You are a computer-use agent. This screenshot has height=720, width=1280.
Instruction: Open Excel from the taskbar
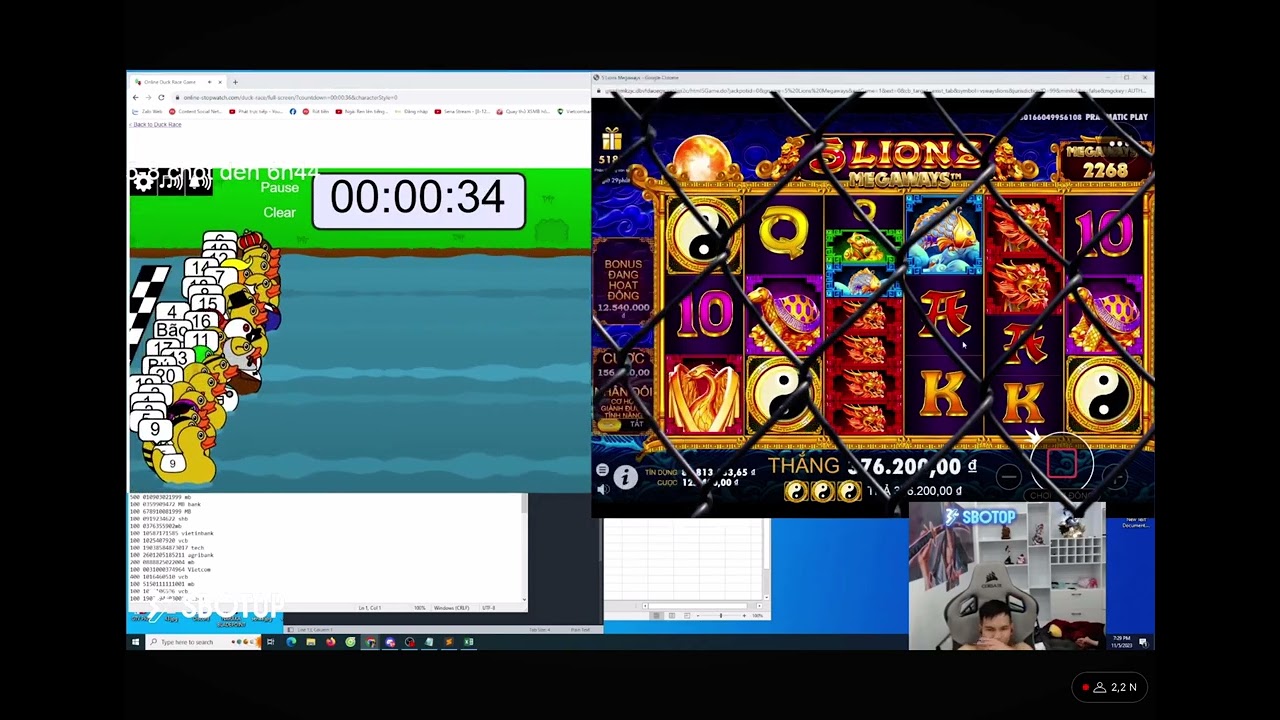point(468,642)
